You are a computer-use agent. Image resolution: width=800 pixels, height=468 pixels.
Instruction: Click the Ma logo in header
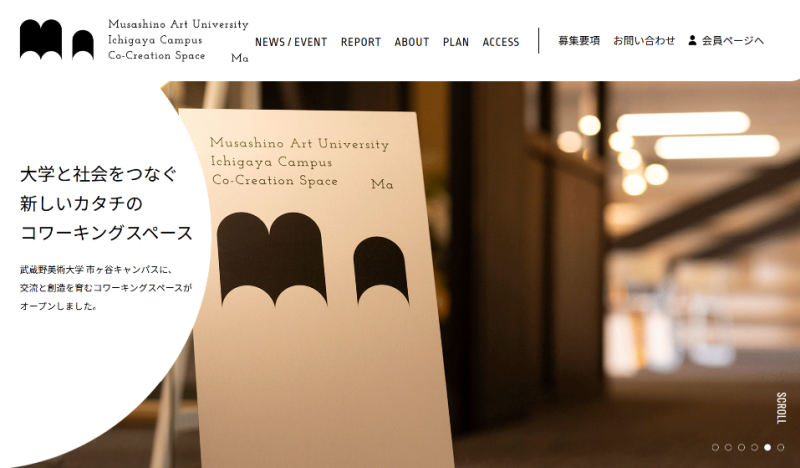tap(57, 40)
